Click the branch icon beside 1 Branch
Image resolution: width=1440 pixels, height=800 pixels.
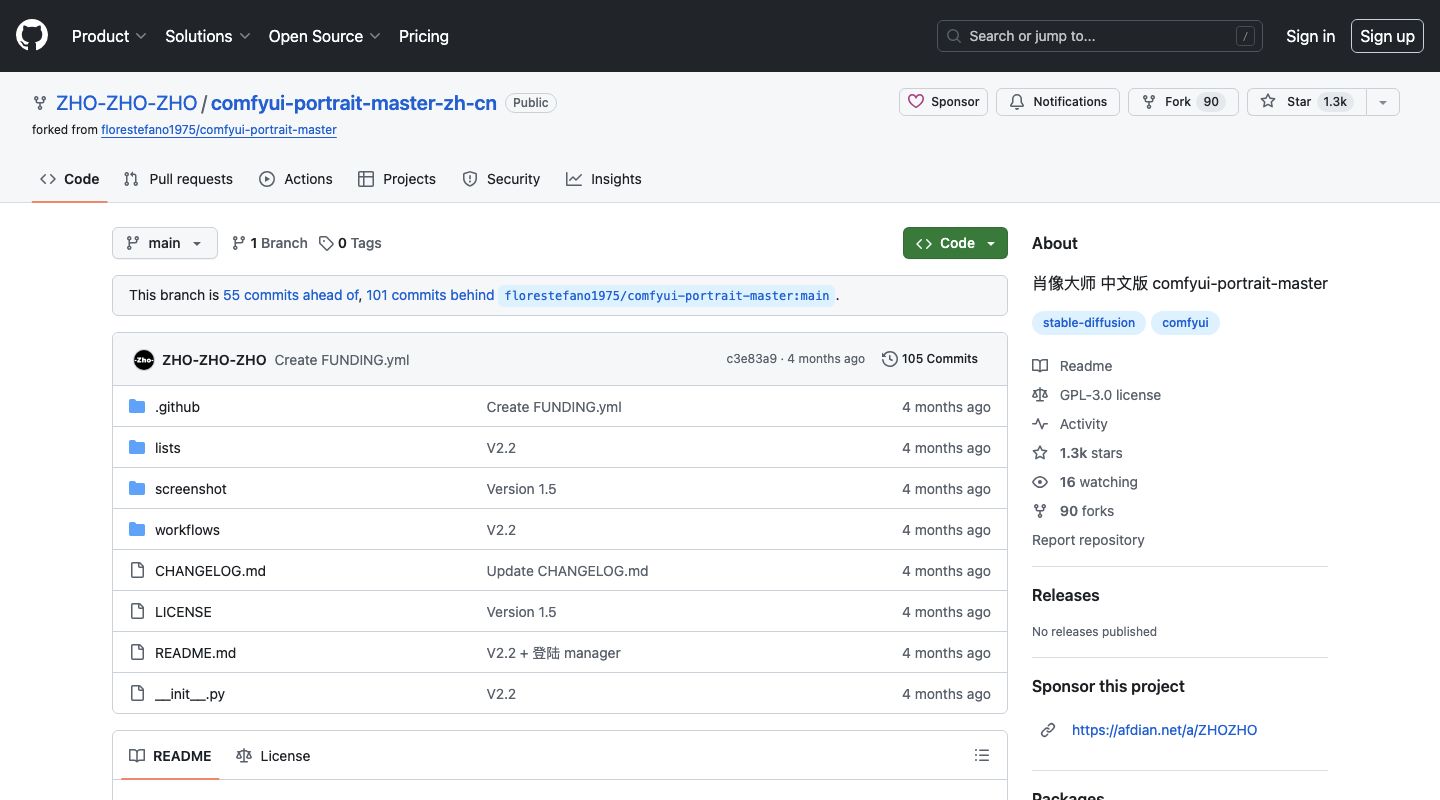pos(238,243)
